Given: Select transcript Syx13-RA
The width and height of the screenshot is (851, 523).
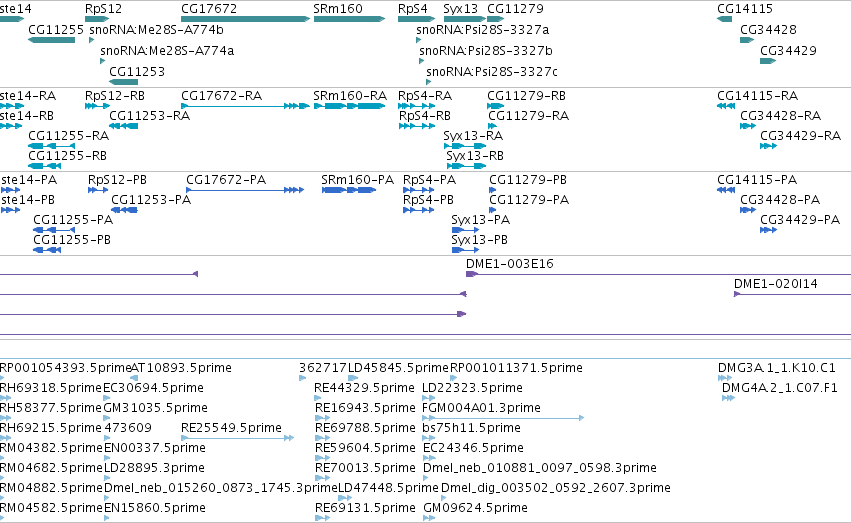Looking at the screenshot, I should point(465,146).
